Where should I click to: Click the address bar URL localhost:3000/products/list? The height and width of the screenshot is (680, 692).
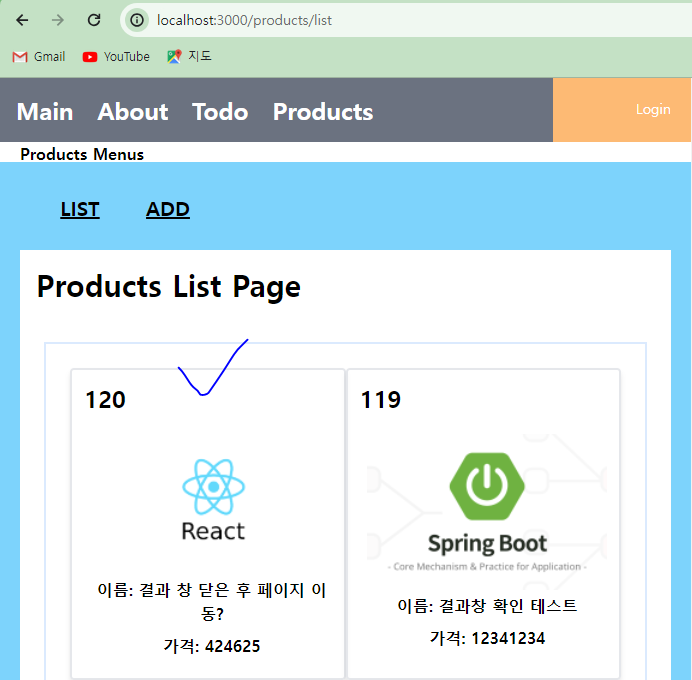244,20
